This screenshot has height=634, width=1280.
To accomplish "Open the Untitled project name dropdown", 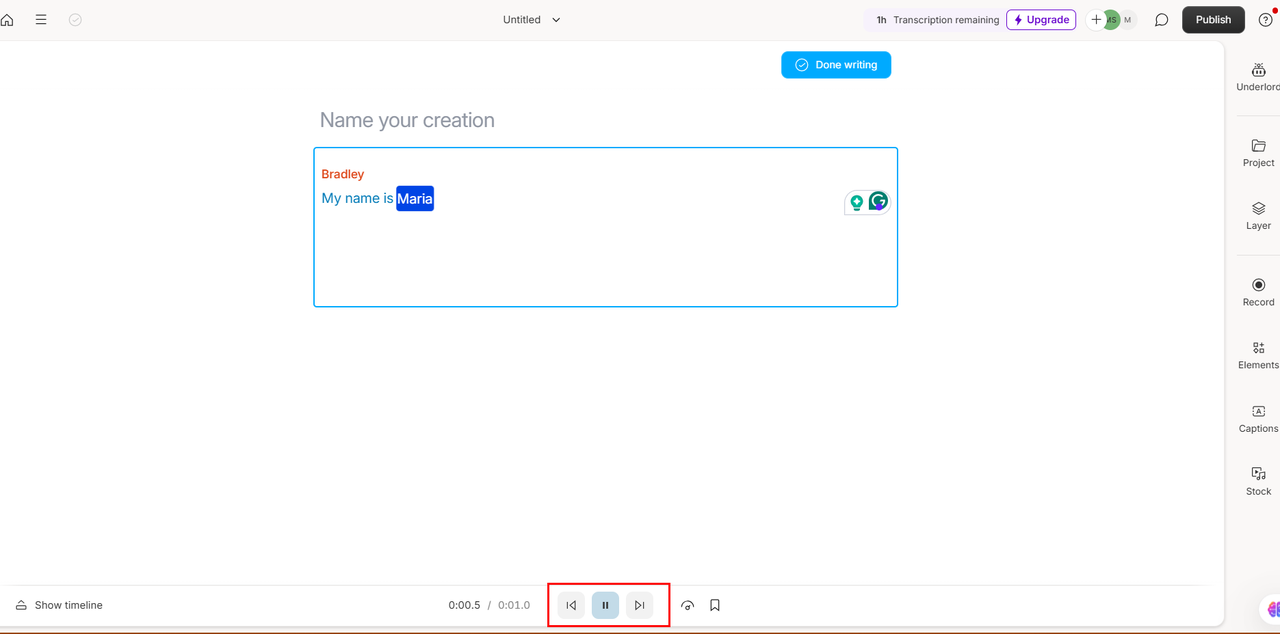I will coord(531,20).
